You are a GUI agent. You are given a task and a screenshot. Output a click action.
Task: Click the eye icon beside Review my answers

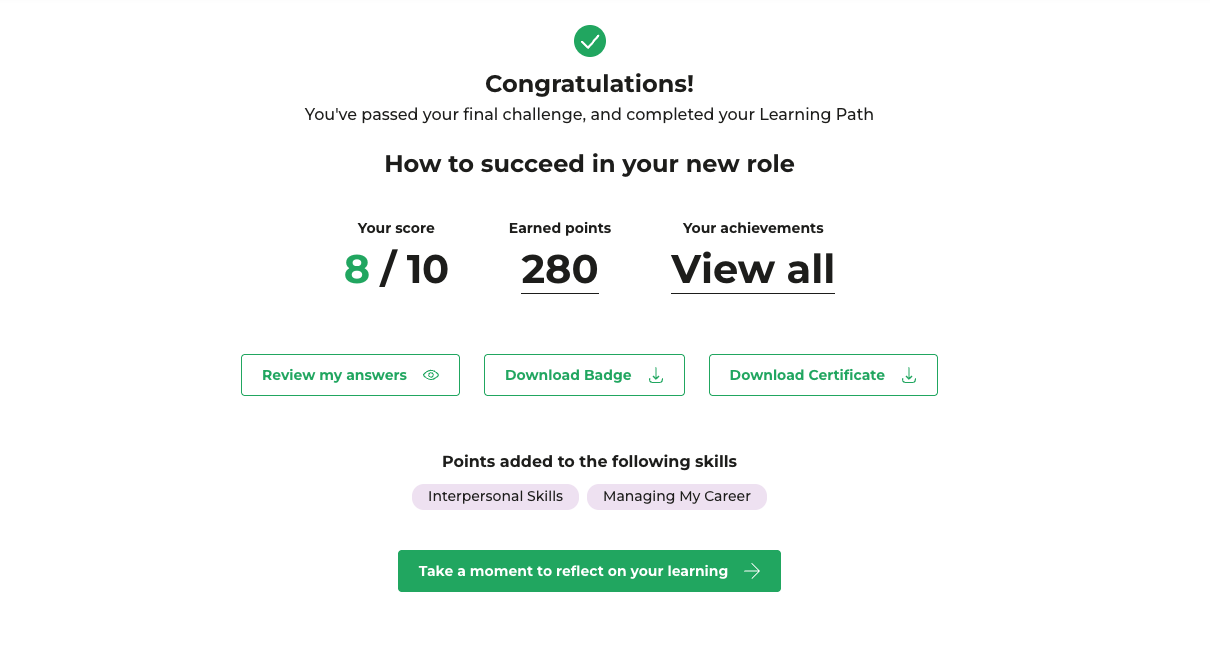pos(431,375)
